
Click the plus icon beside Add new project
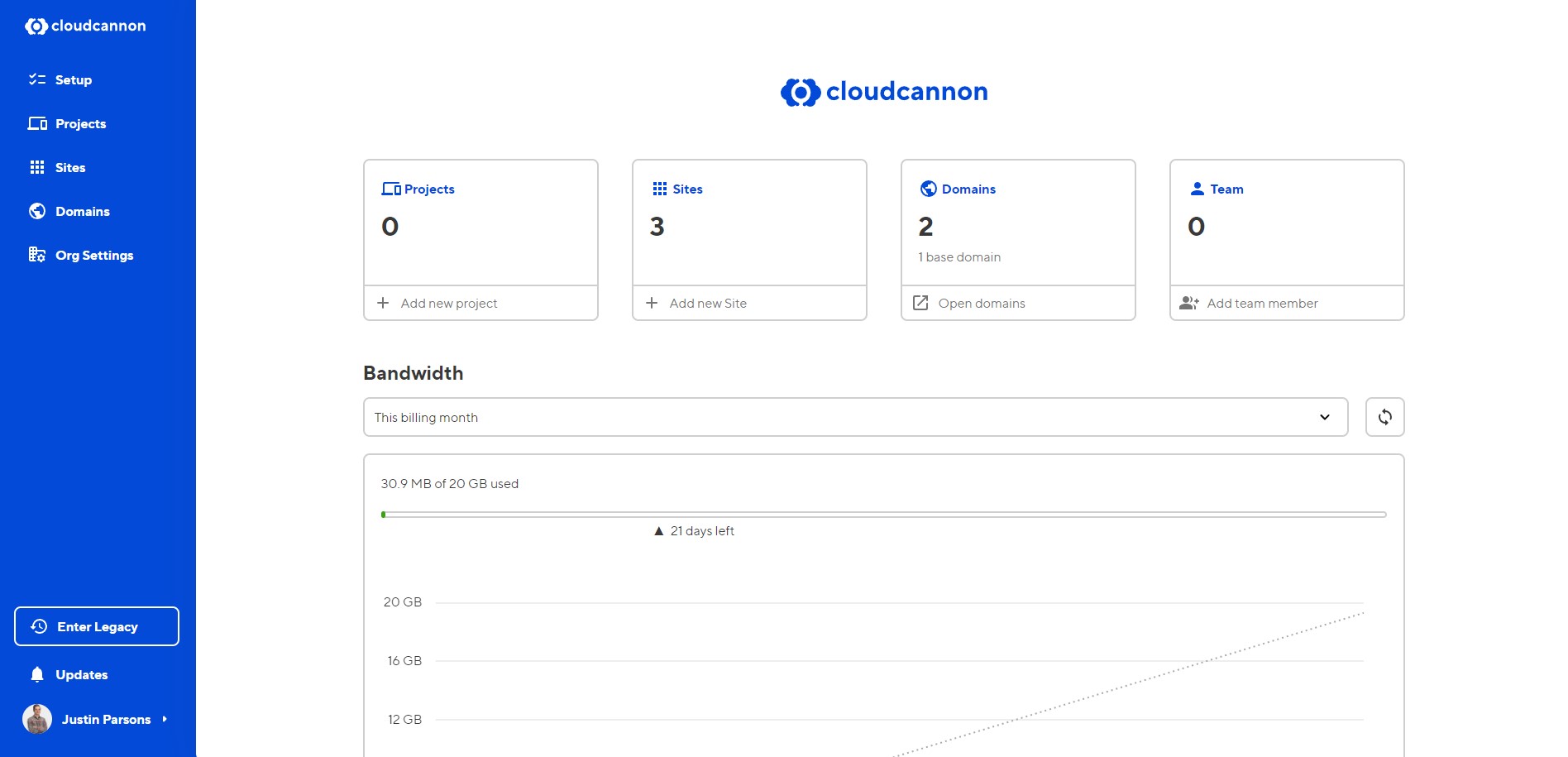coord(383,303)
